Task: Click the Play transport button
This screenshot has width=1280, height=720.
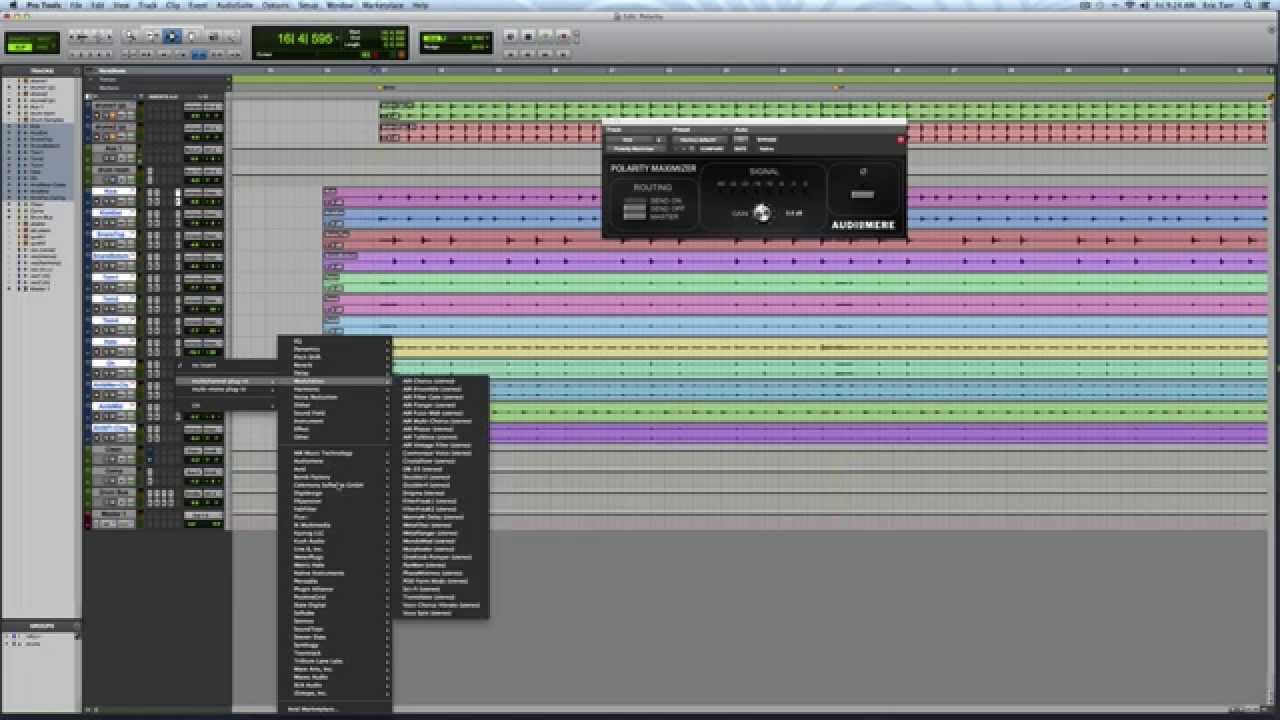Action: click(546, 36)
